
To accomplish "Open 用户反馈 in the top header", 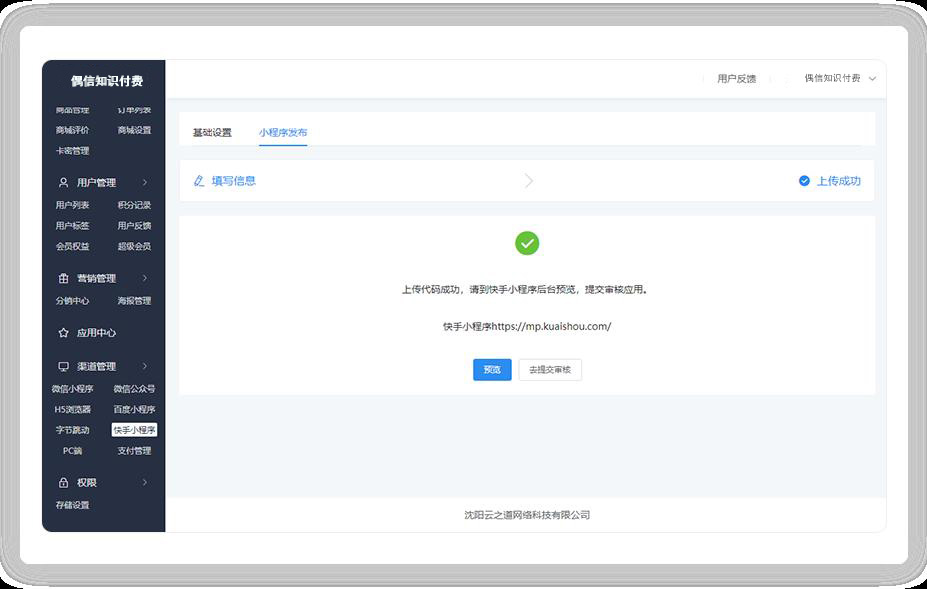I will point(736,79).
